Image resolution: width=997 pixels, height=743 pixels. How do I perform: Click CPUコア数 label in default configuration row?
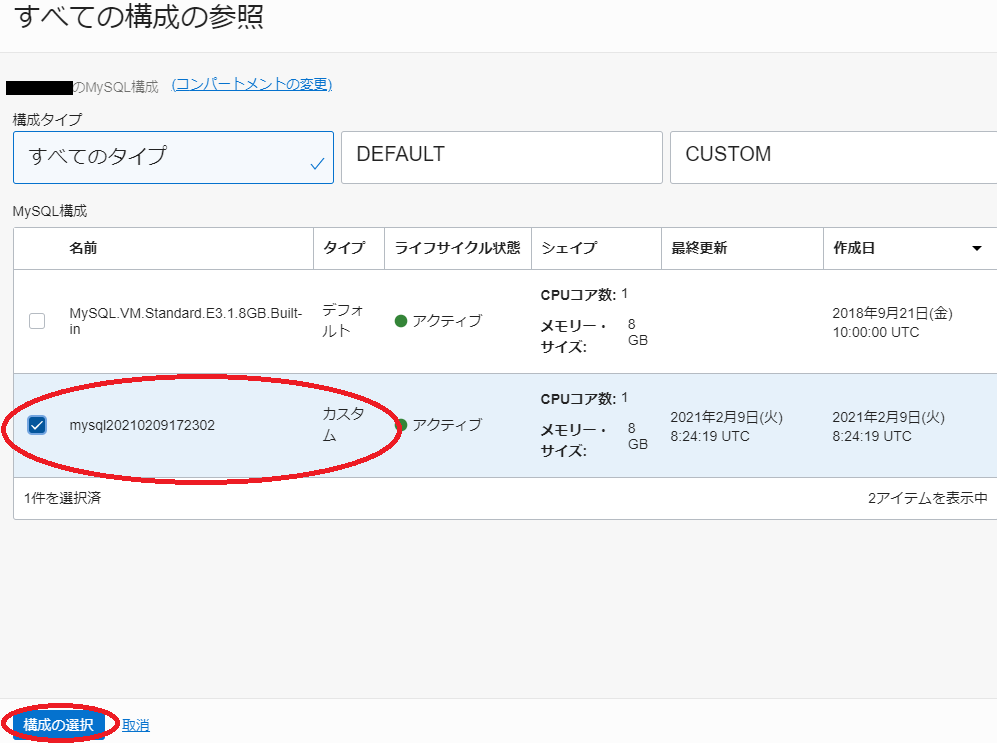578,295
